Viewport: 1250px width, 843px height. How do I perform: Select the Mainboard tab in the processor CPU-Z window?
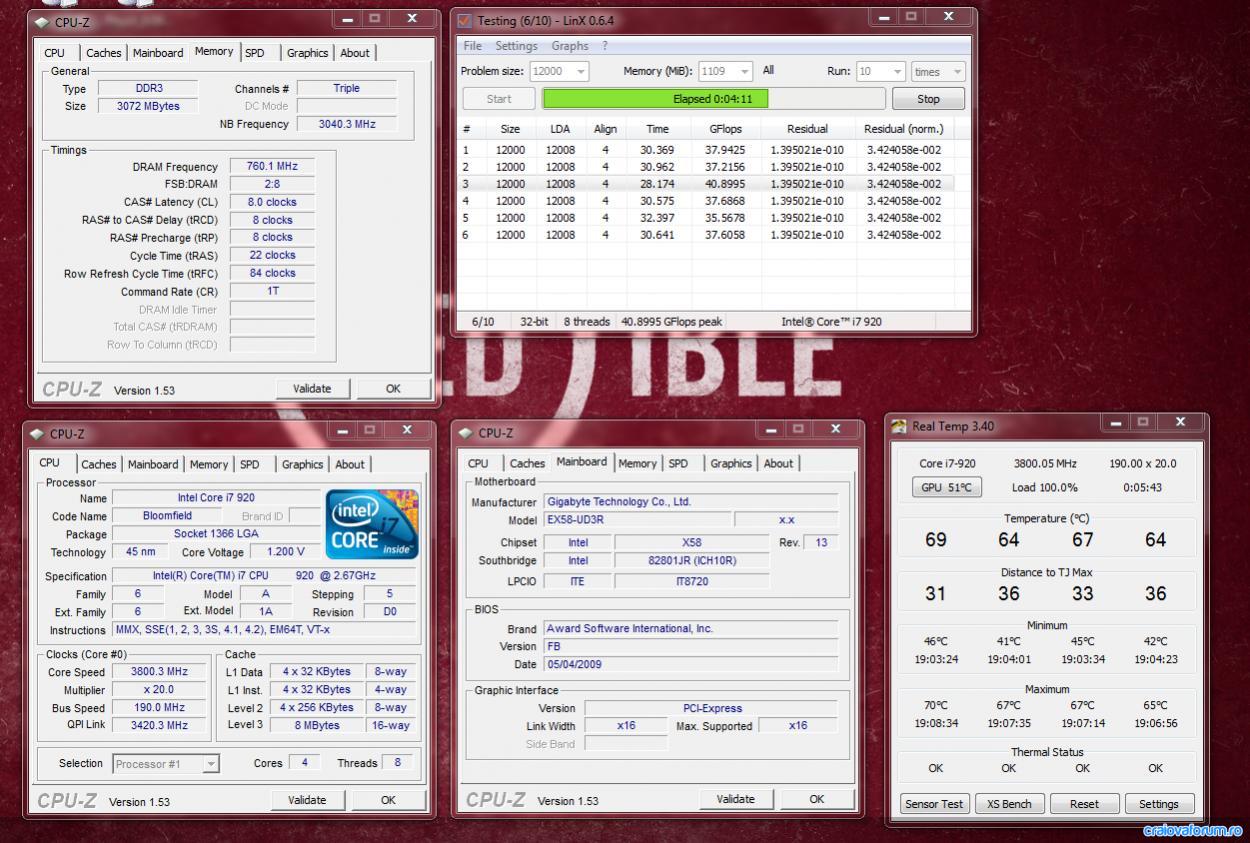pyautogui.click(x=153, y=464)
